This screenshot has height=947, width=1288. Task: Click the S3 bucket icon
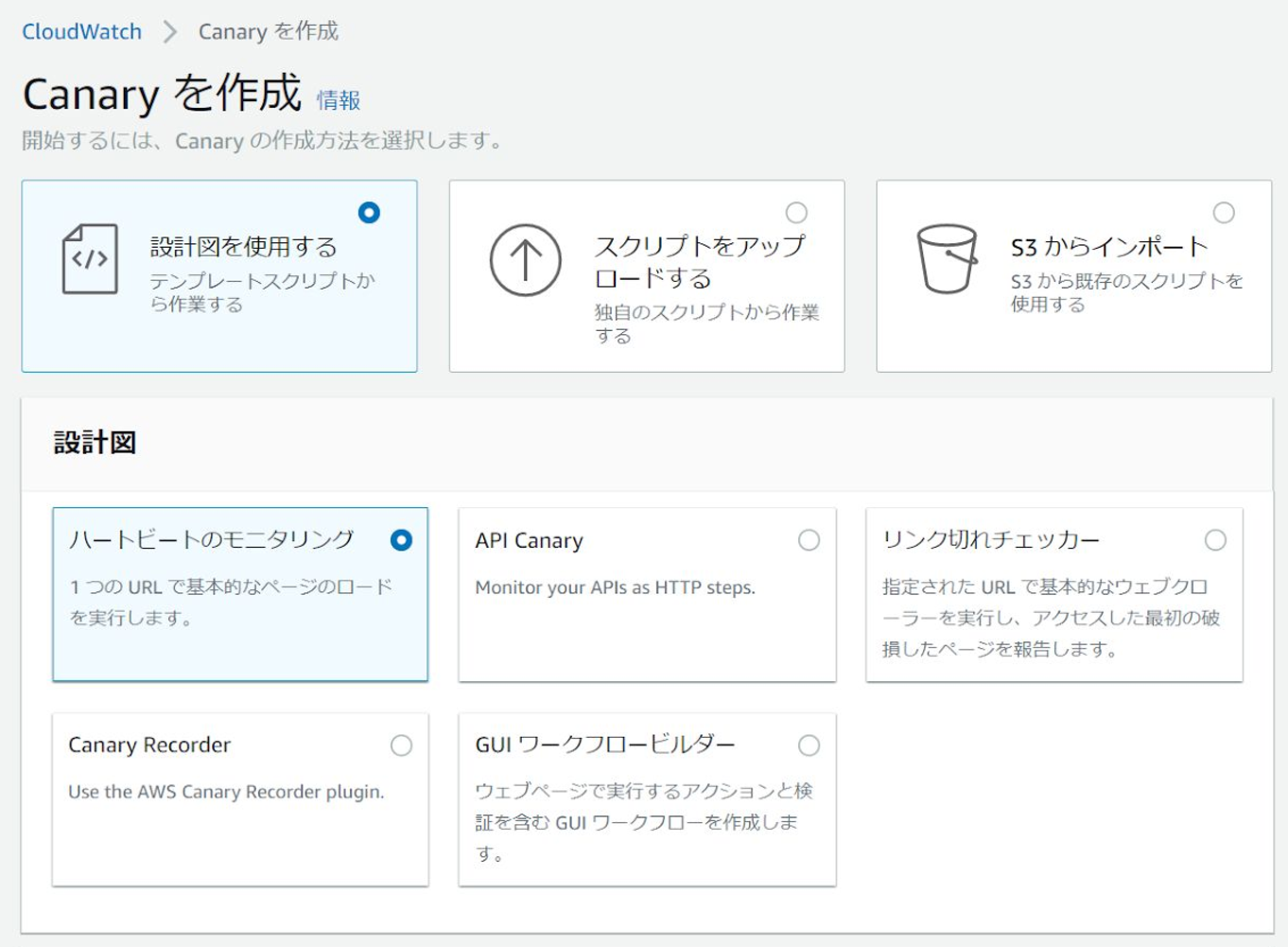point(947,259)
